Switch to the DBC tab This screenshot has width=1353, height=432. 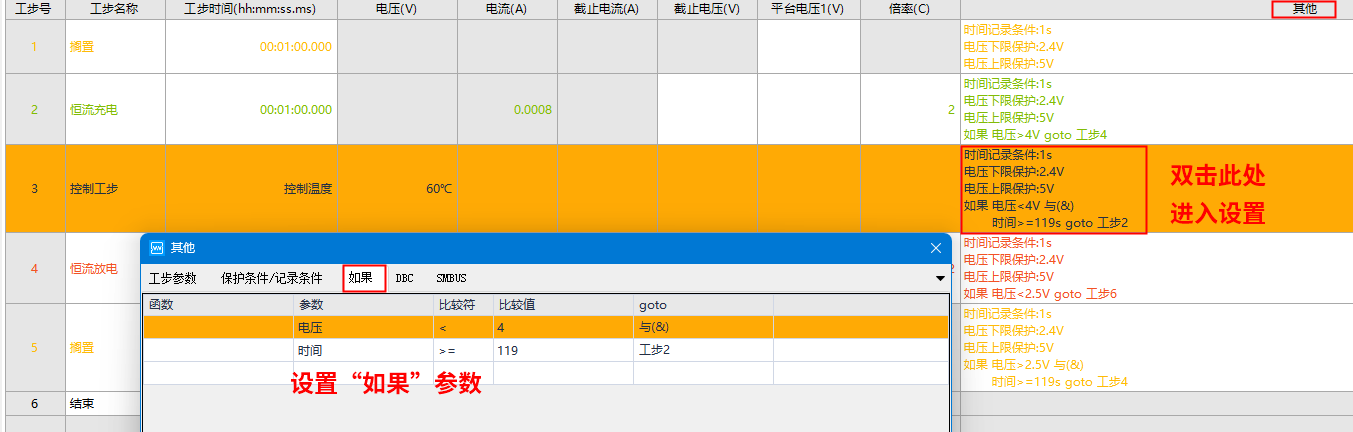click(x=405, y=278)
